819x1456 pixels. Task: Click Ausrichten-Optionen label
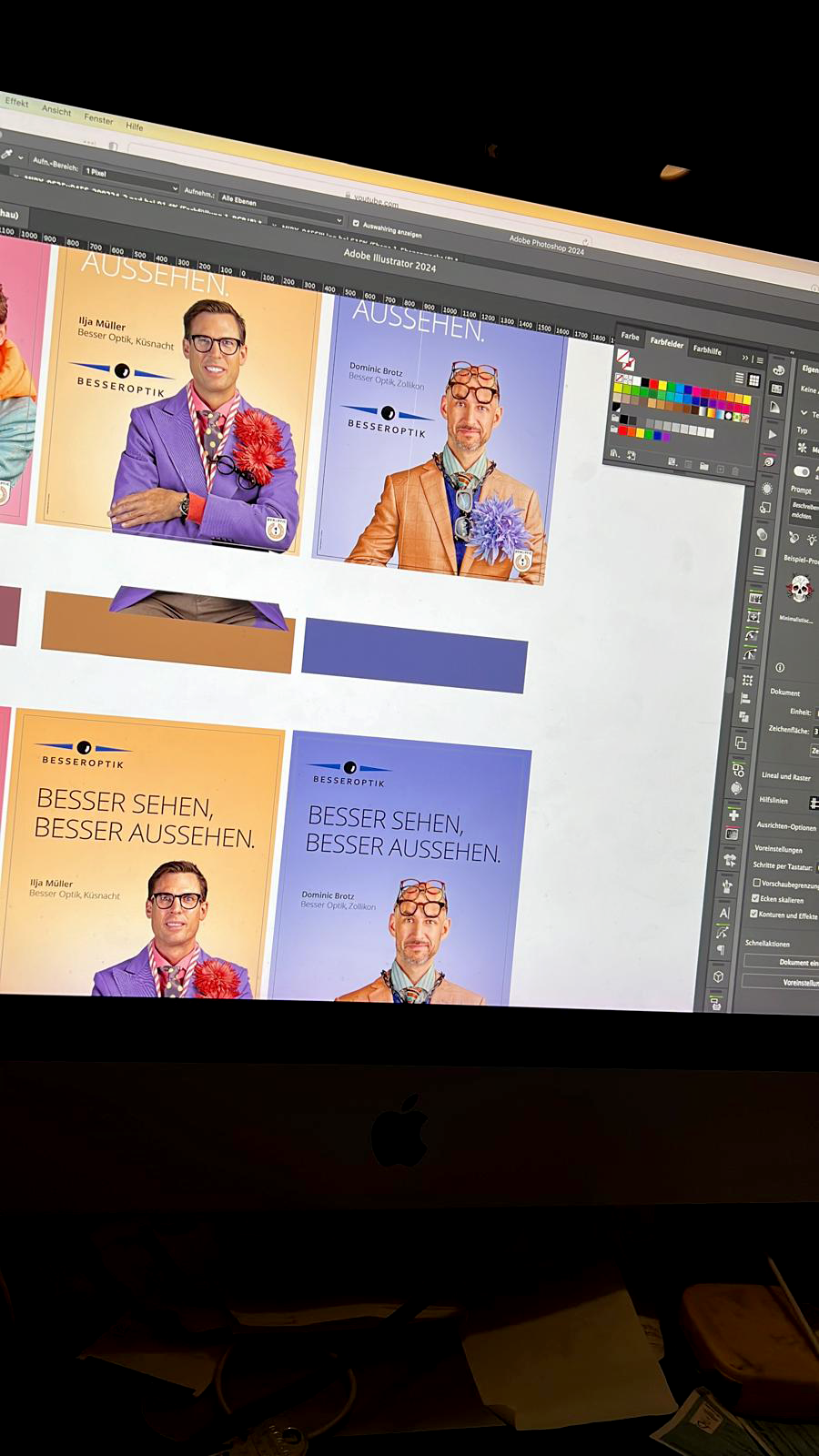coord(786,827)
